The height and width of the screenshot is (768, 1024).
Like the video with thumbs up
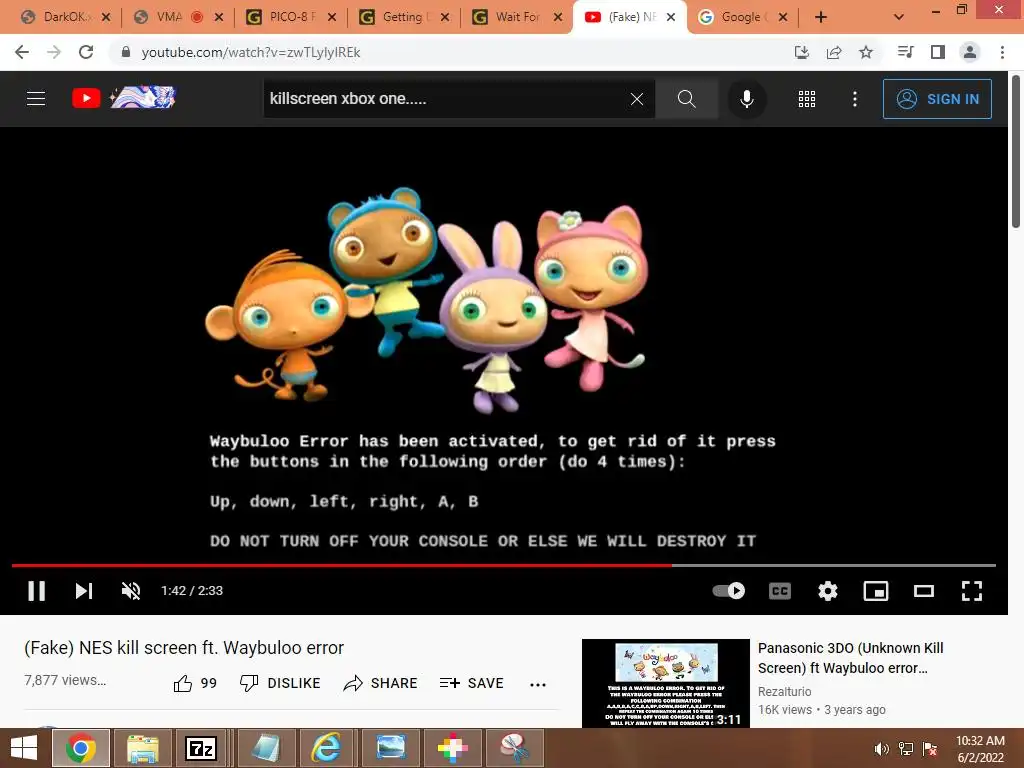195,683
